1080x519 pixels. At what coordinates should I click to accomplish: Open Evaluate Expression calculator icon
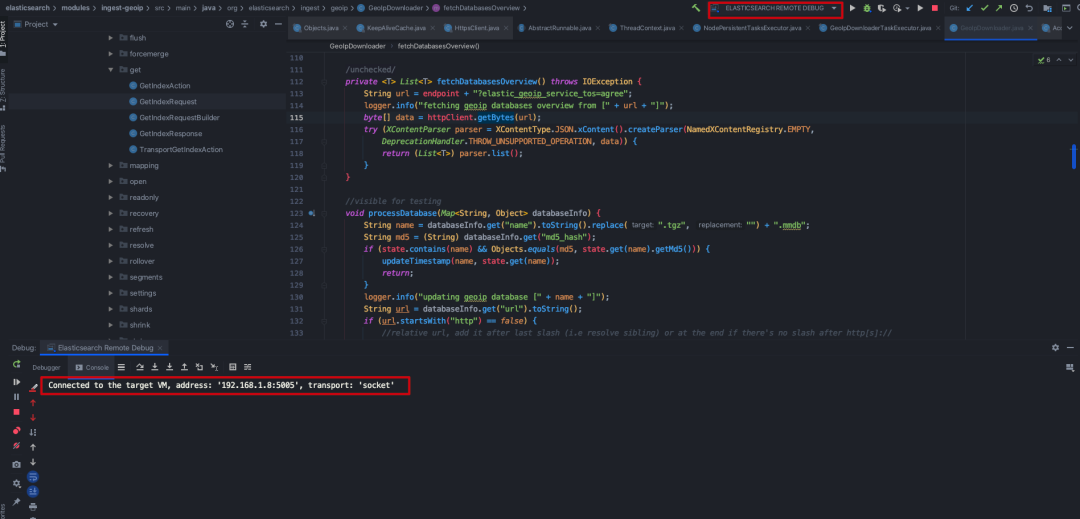tap(232, 367)
